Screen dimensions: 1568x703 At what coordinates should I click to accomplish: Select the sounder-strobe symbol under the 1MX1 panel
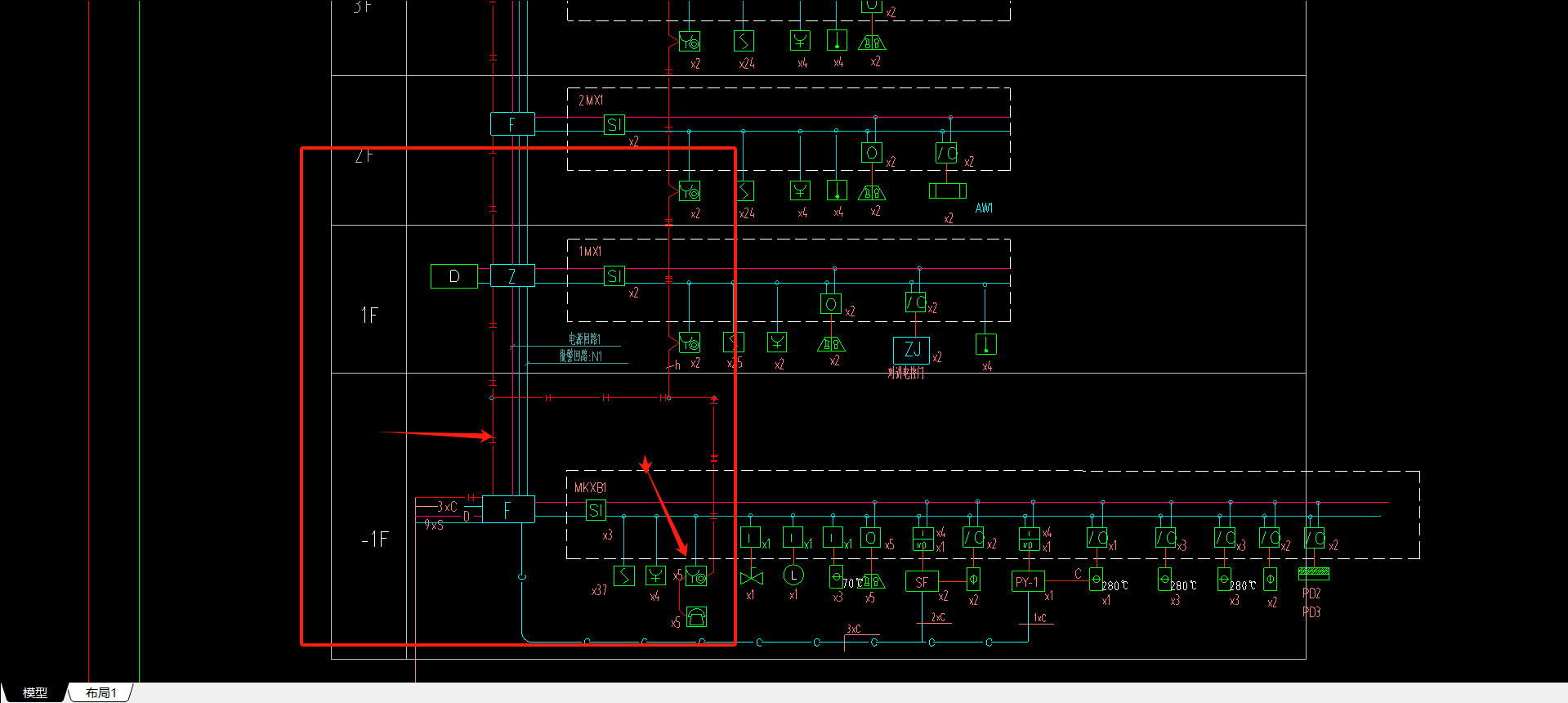coord(831,344)
